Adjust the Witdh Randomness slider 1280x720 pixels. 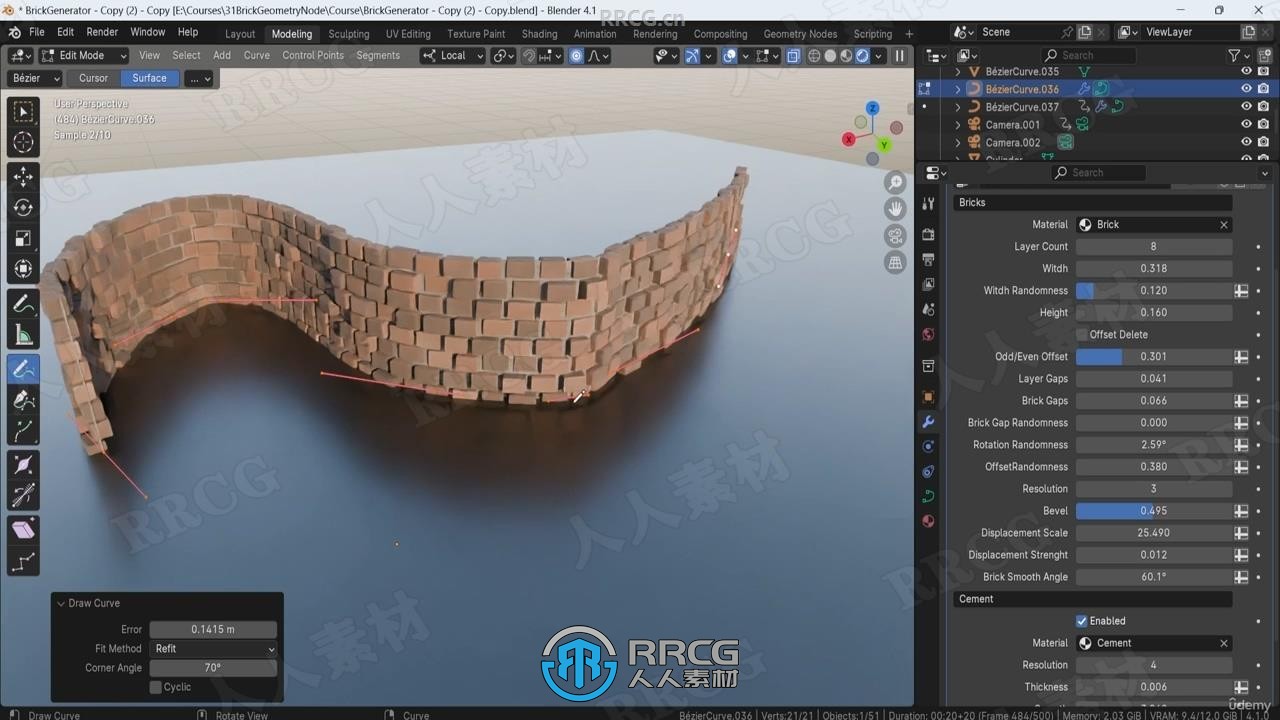coord(1154,291)
